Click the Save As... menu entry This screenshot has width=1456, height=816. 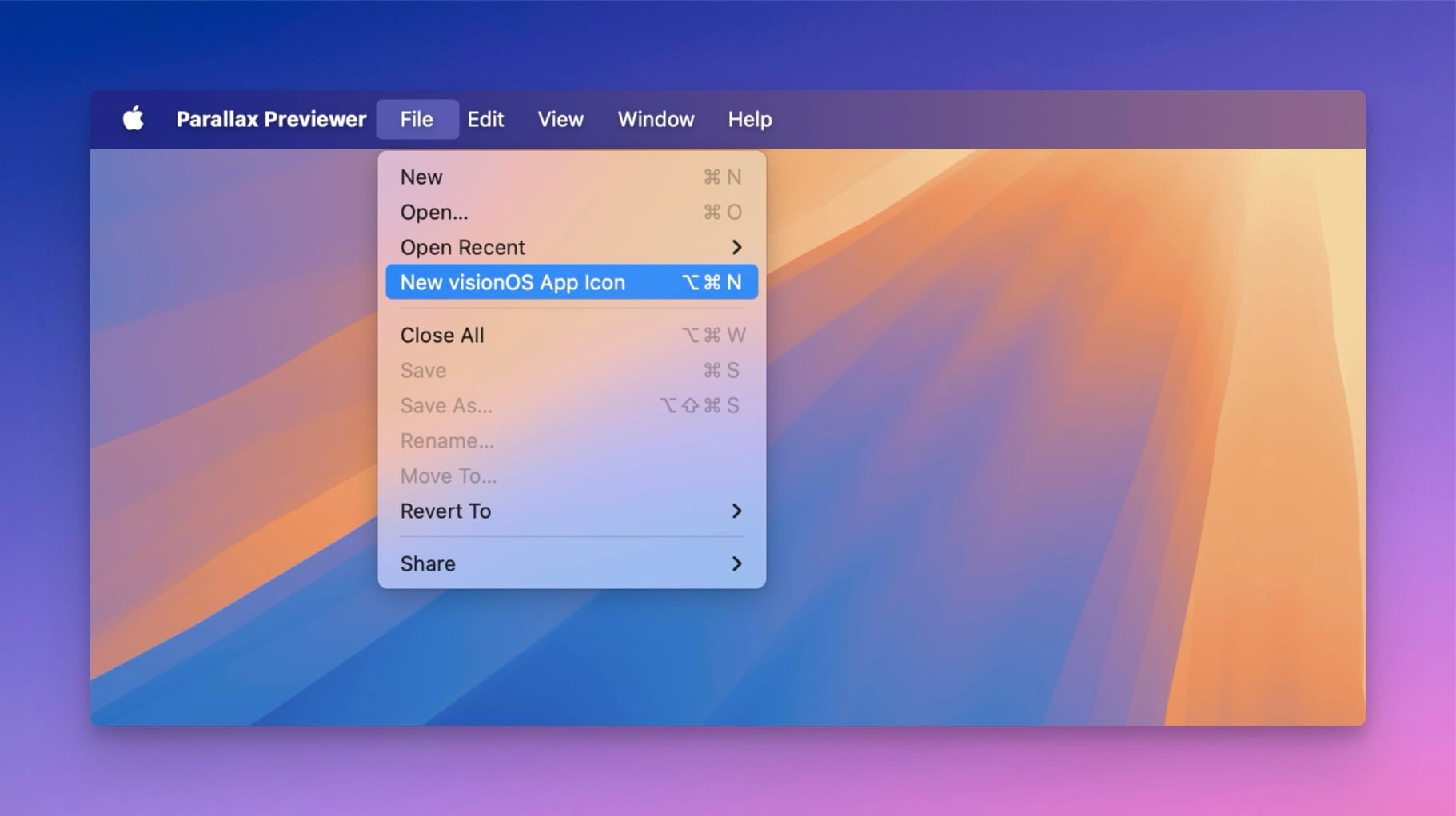pos(446,405)
